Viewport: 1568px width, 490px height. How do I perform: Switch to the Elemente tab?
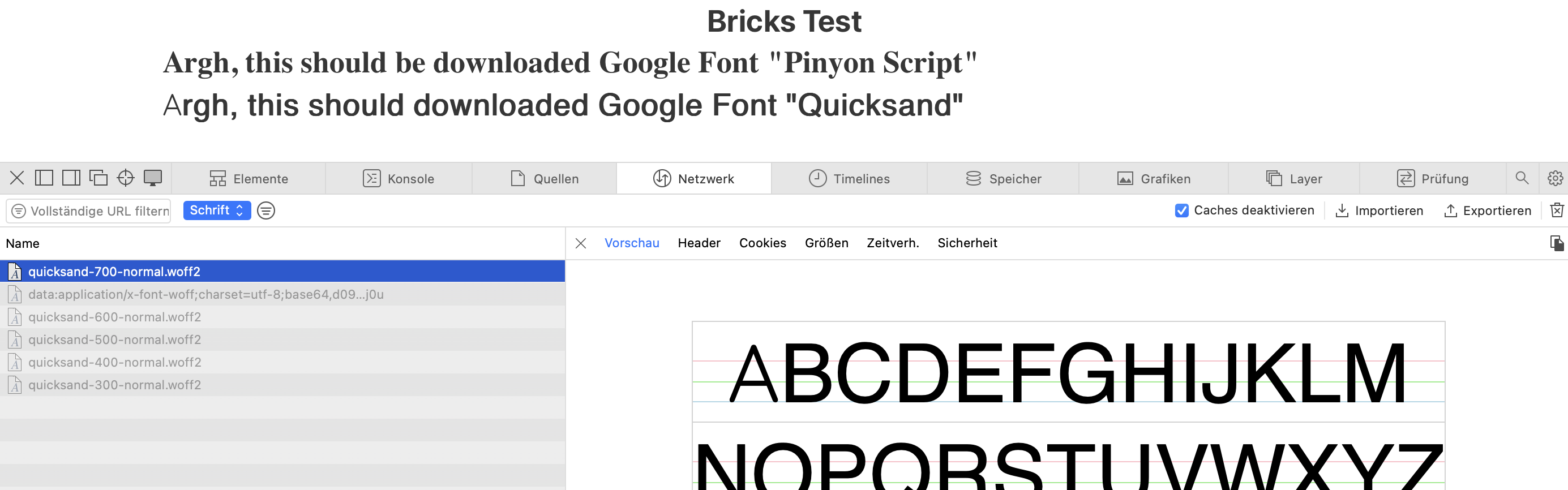pos(249,179)
